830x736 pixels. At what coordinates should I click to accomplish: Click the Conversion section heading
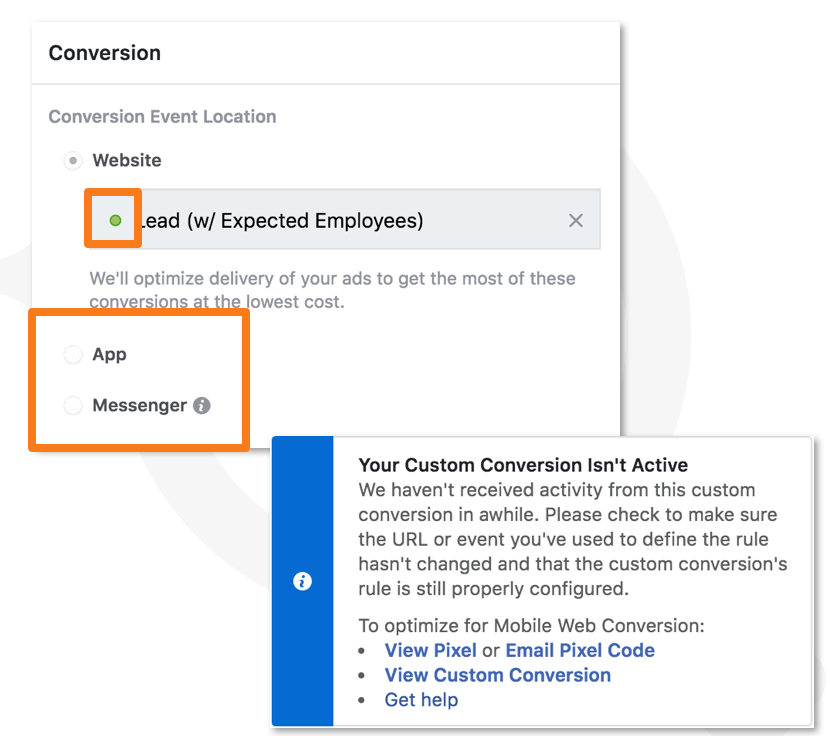(104, 52)
